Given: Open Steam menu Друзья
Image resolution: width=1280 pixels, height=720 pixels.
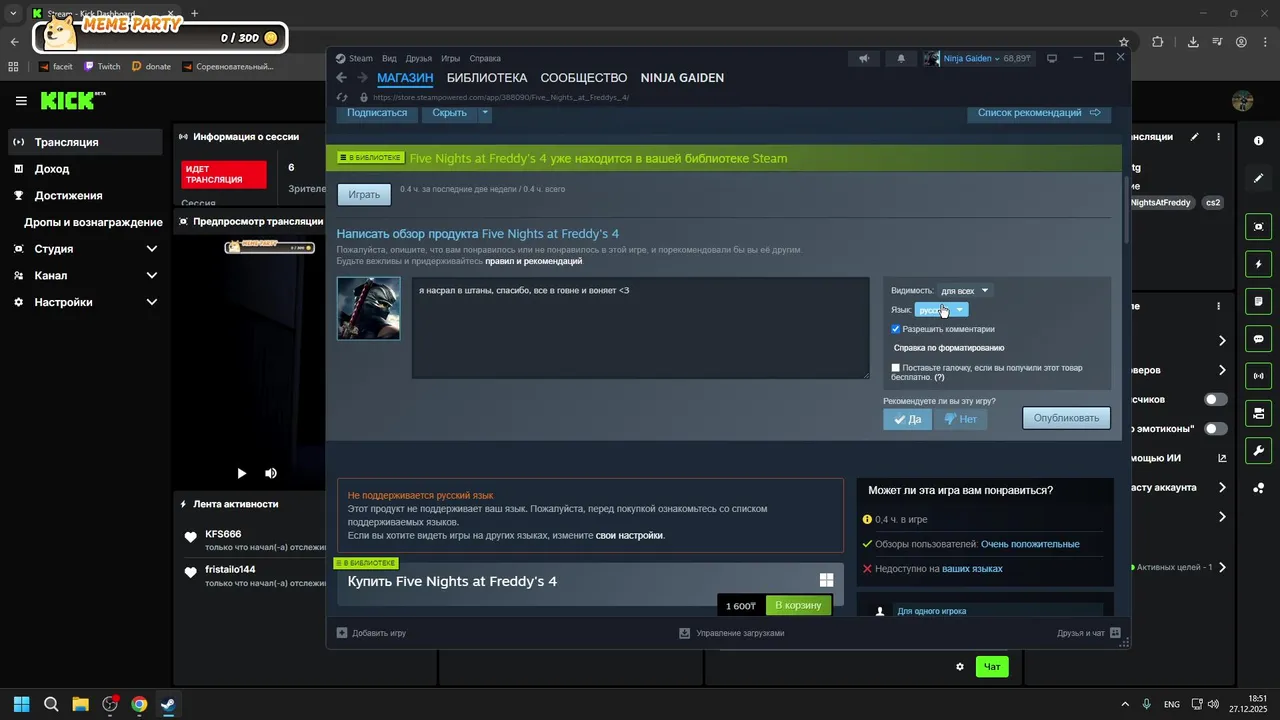Looking at the screenshot, I should pyautogui.click(x=419, y=58).
